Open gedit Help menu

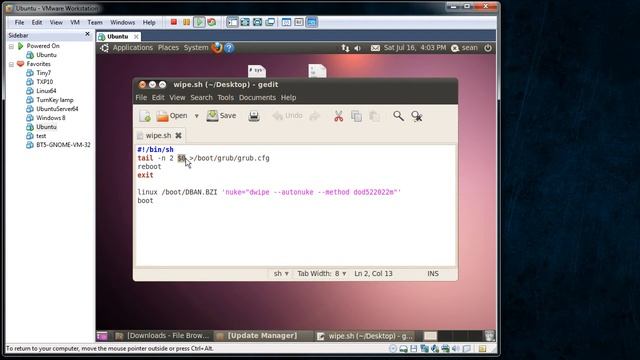(288, 98)
